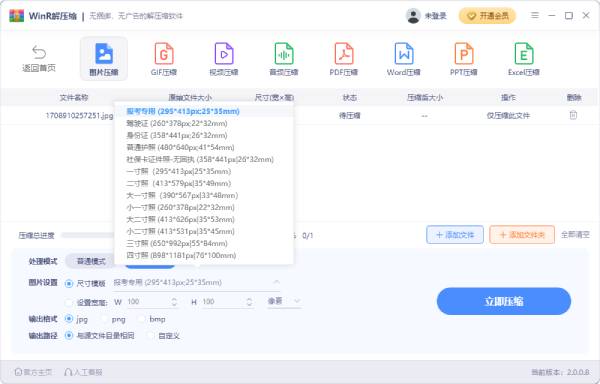Click the 待压缩 status cell
Viewport: 600px width, 384px height.
(349, 115)
